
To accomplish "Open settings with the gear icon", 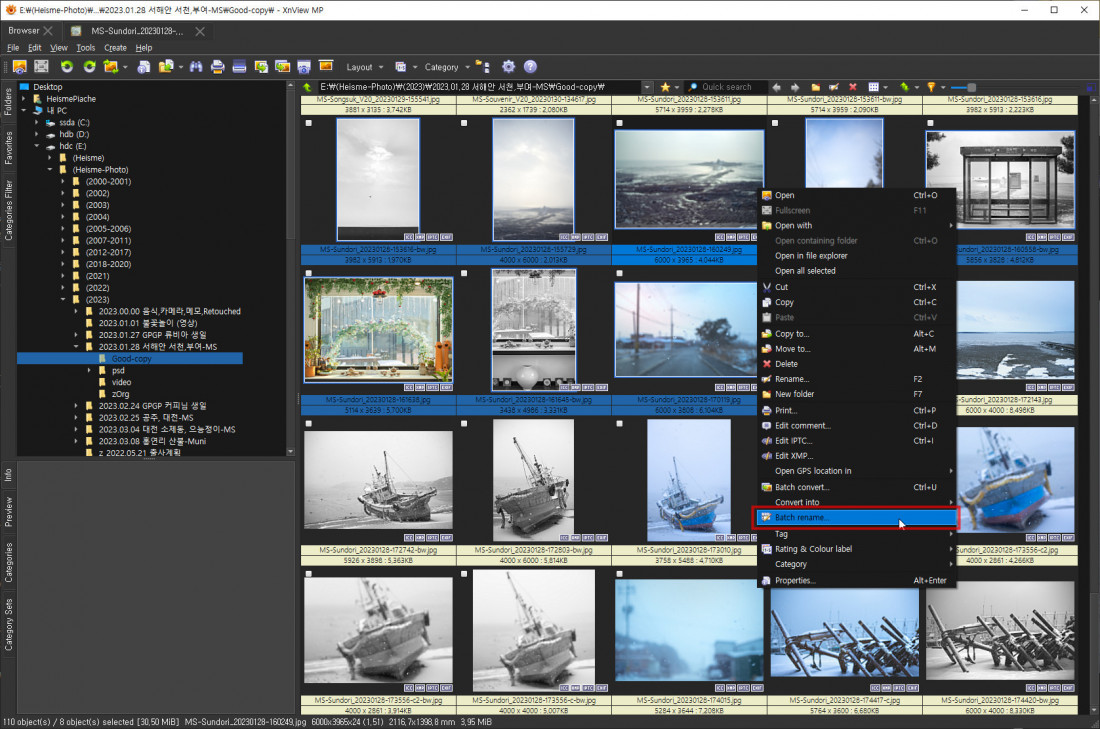I will [x=508, y=67].
